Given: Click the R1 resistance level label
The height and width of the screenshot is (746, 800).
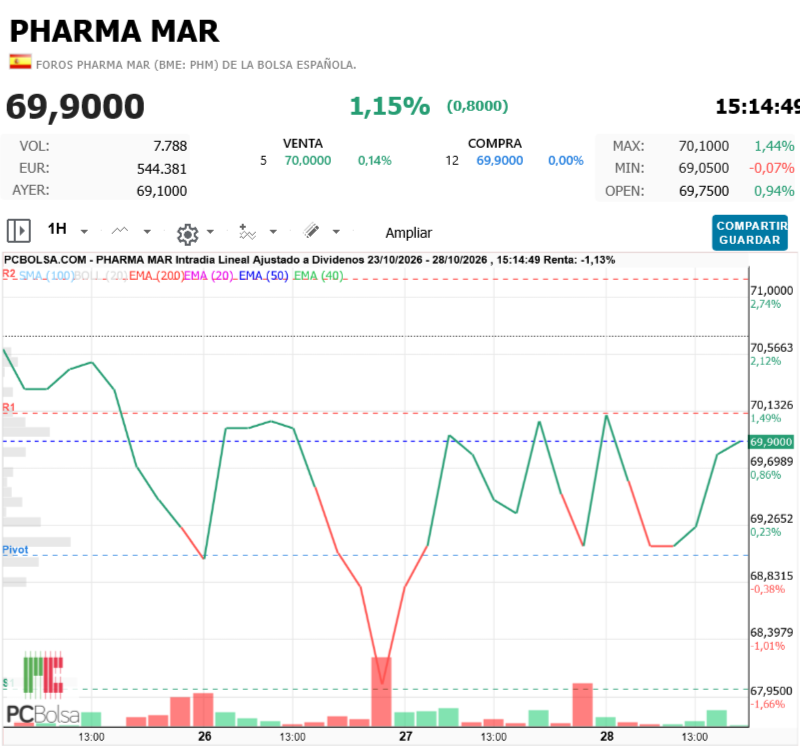Looking at the screenshot, I should (x=9, y=407).
